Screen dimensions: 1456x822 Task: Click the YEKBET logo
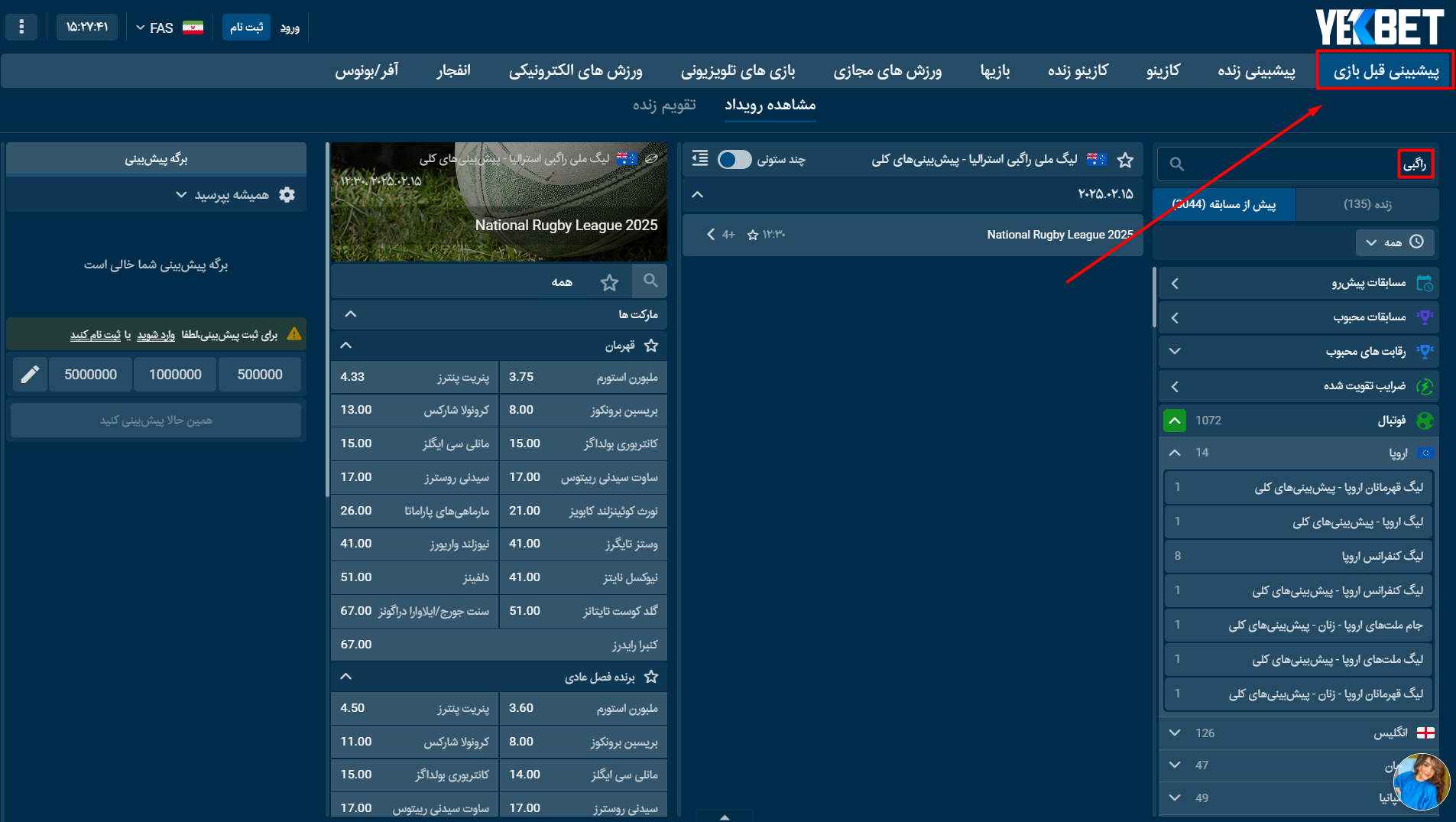pos(1380,27)
